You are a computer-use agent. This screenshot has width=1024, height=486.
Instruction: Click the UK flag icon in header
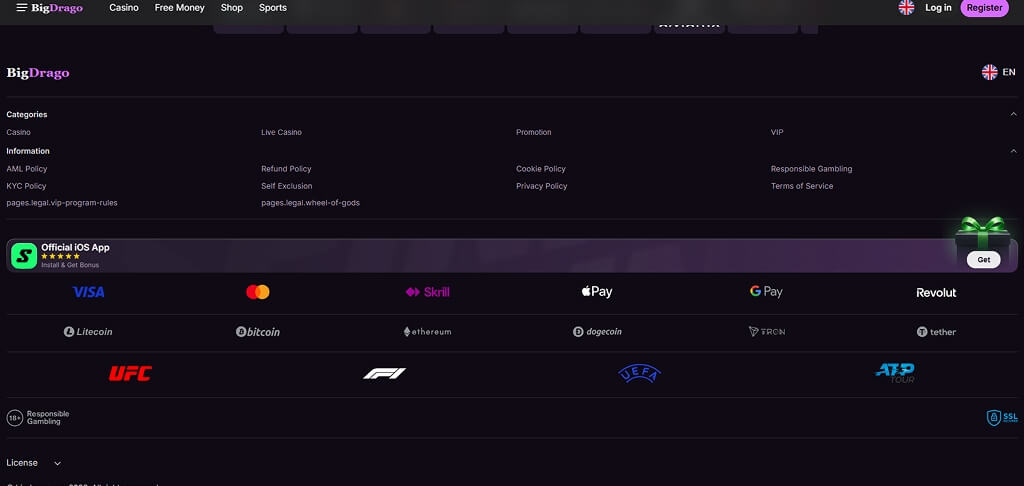[906, 8]
